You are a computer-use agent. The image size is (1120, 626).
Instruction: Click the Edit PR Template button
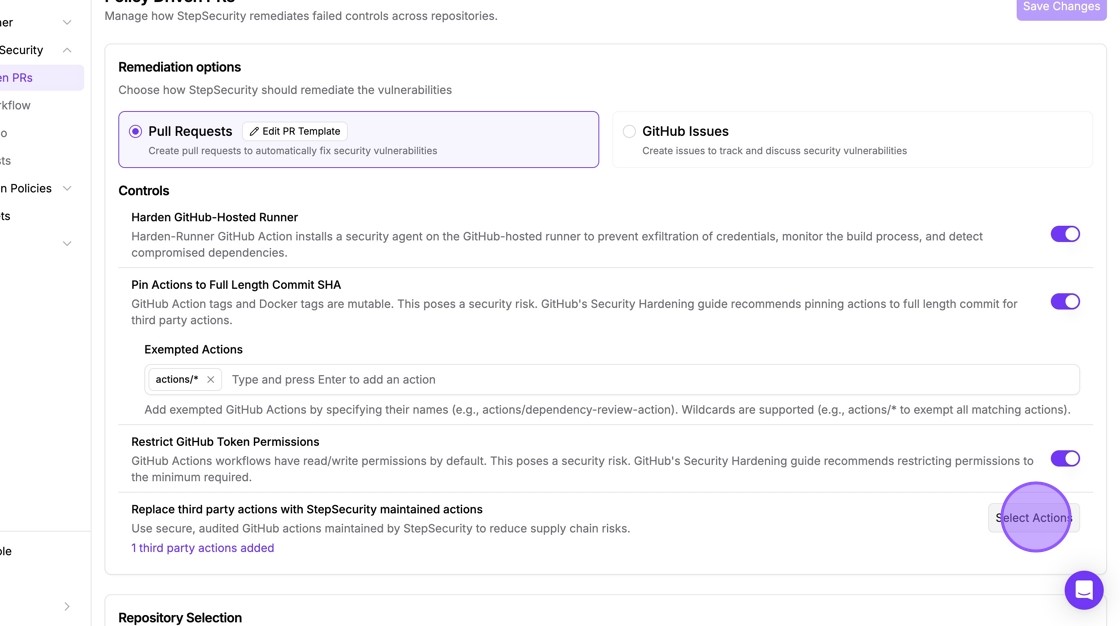click(x=295, y=131)
